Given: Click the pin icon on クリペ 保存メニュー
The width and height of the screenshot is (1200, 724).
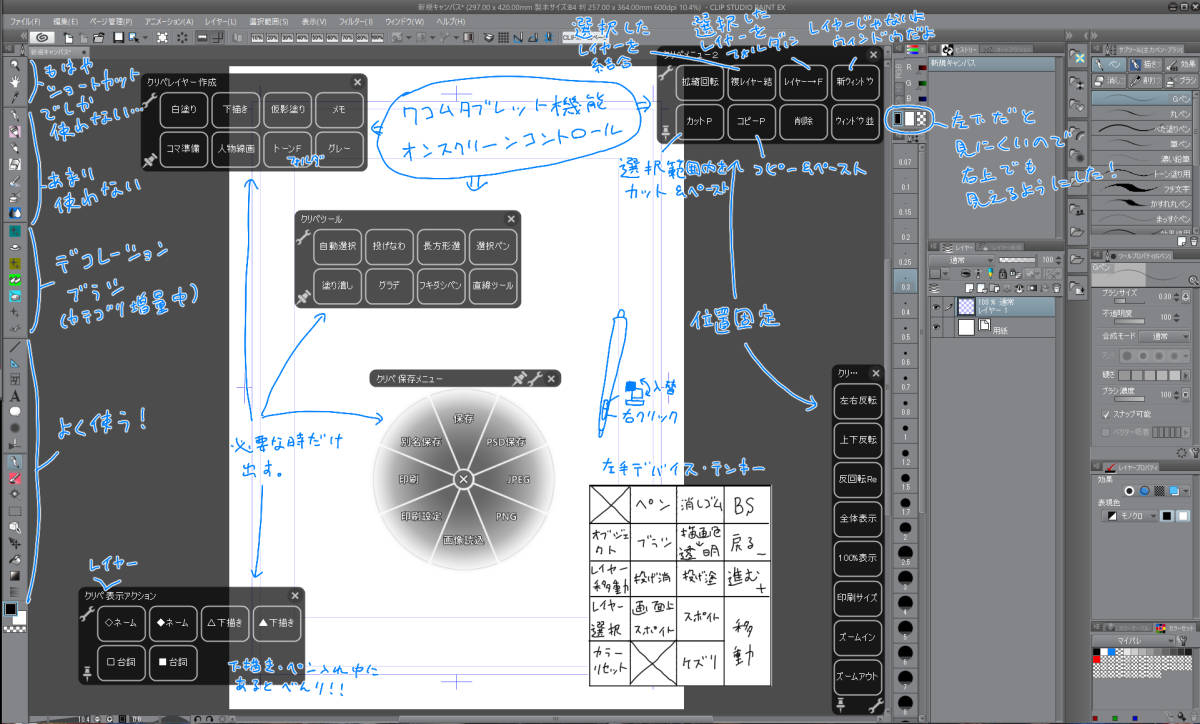Looking at the screenshot, I should [518, 378].
